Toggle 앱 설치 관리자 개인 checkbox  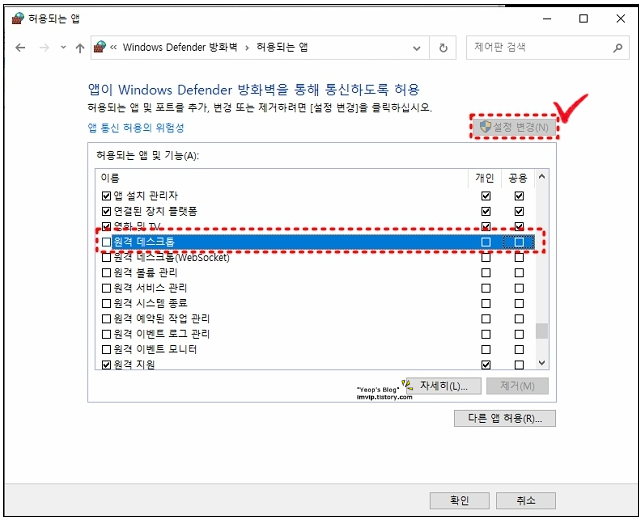pyautogui.click(x=486, y=196)
